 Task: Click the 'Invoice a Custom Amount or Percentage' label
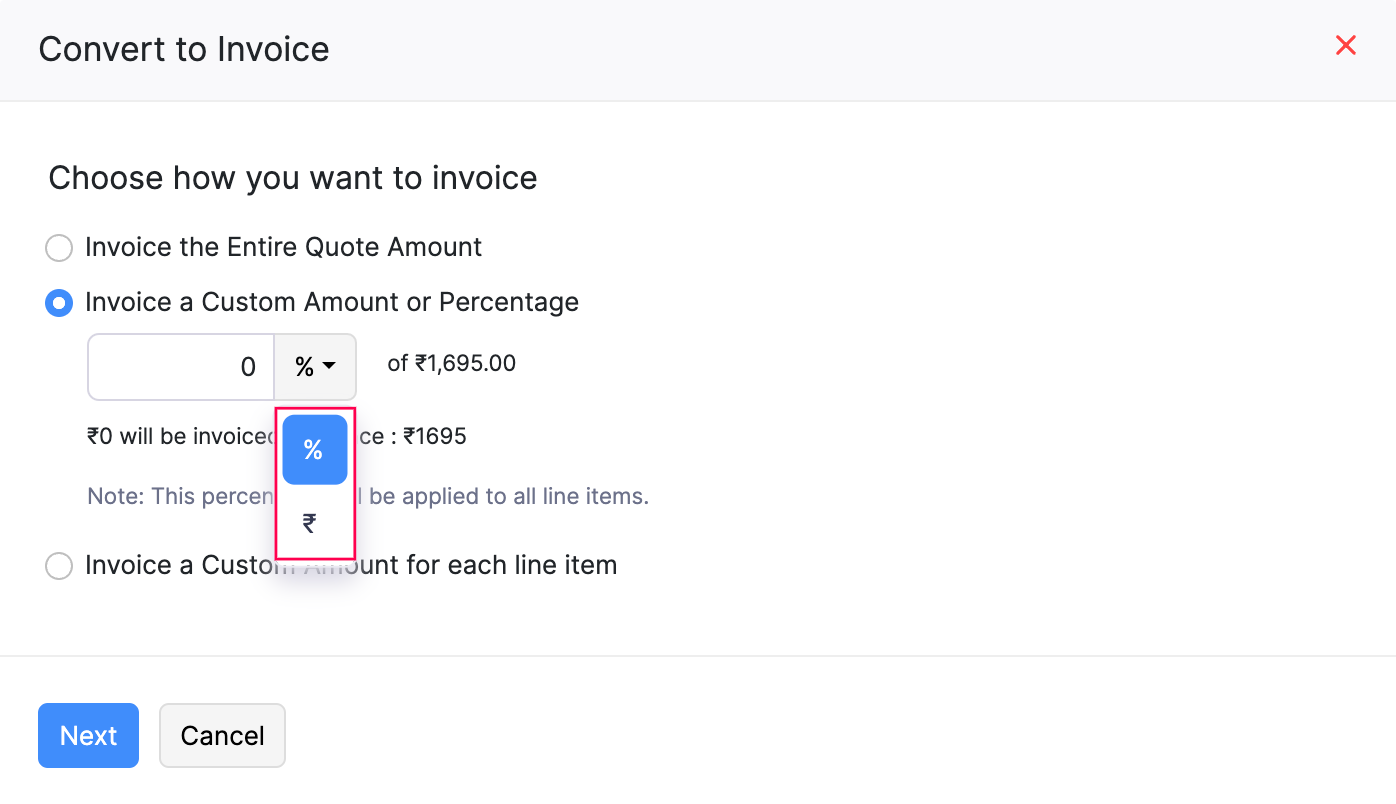click(331, 302)
